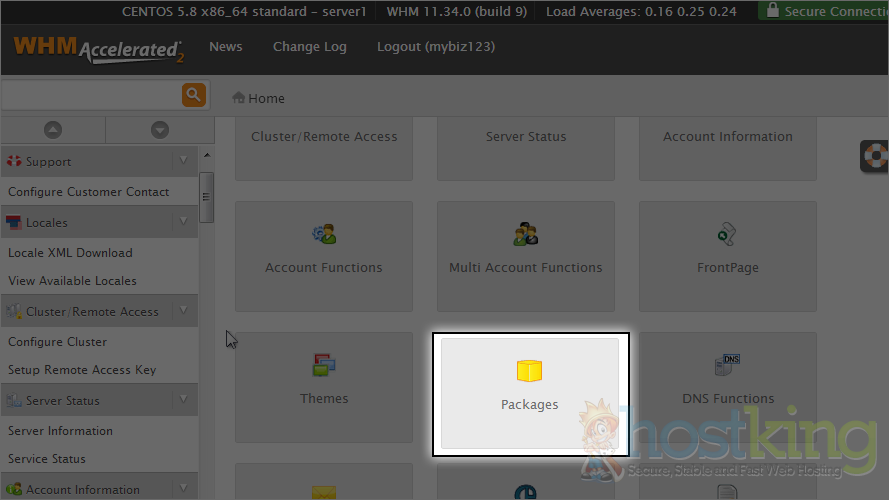Screen dimensions: 889x500
Task: Open the DNS Functions icon
Action: pyautogui.click(x=727, y=378)
